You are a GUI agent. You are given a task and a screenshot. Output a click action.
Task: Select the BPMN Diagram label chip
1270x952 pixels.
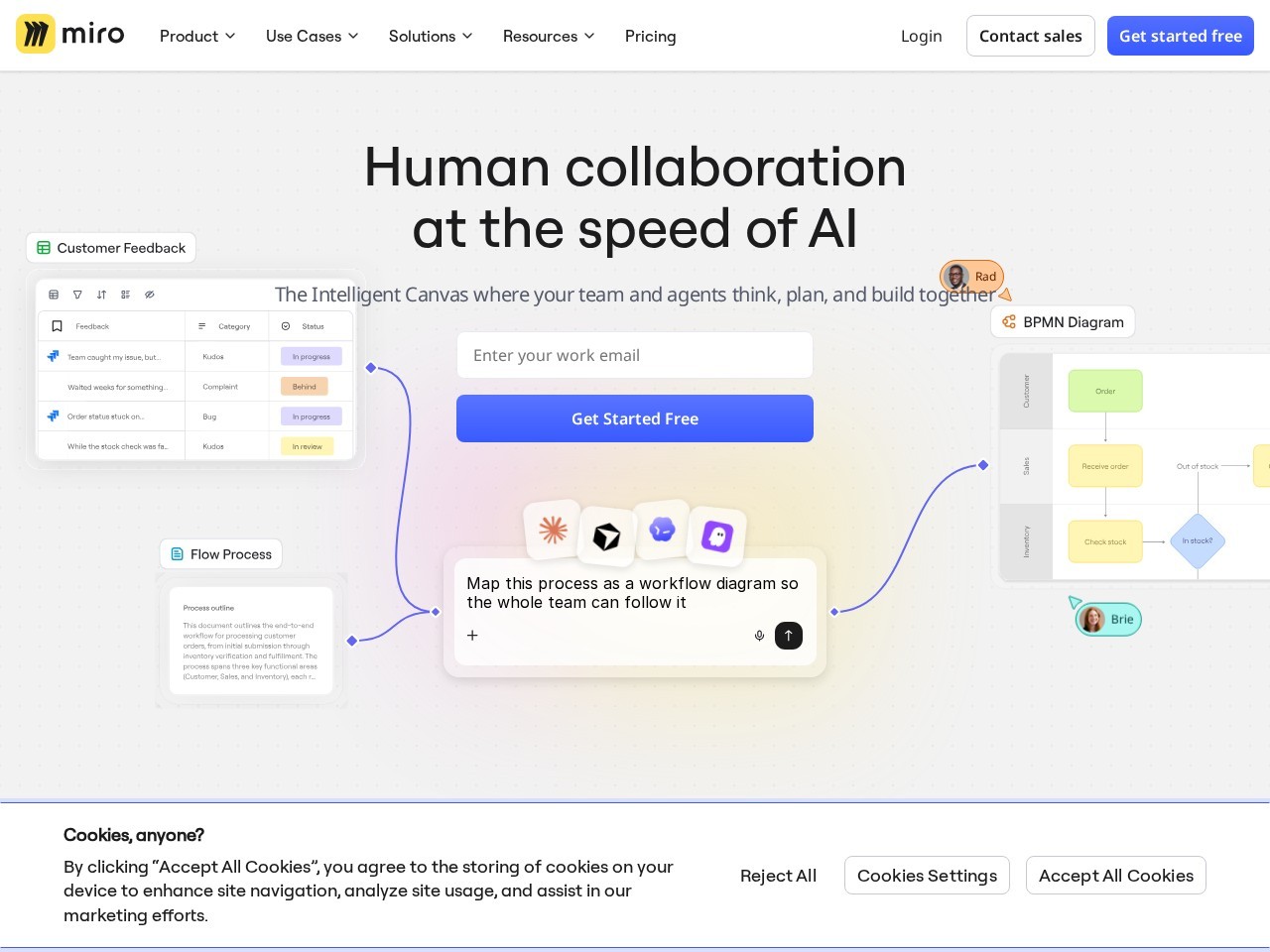[1063, 321]
